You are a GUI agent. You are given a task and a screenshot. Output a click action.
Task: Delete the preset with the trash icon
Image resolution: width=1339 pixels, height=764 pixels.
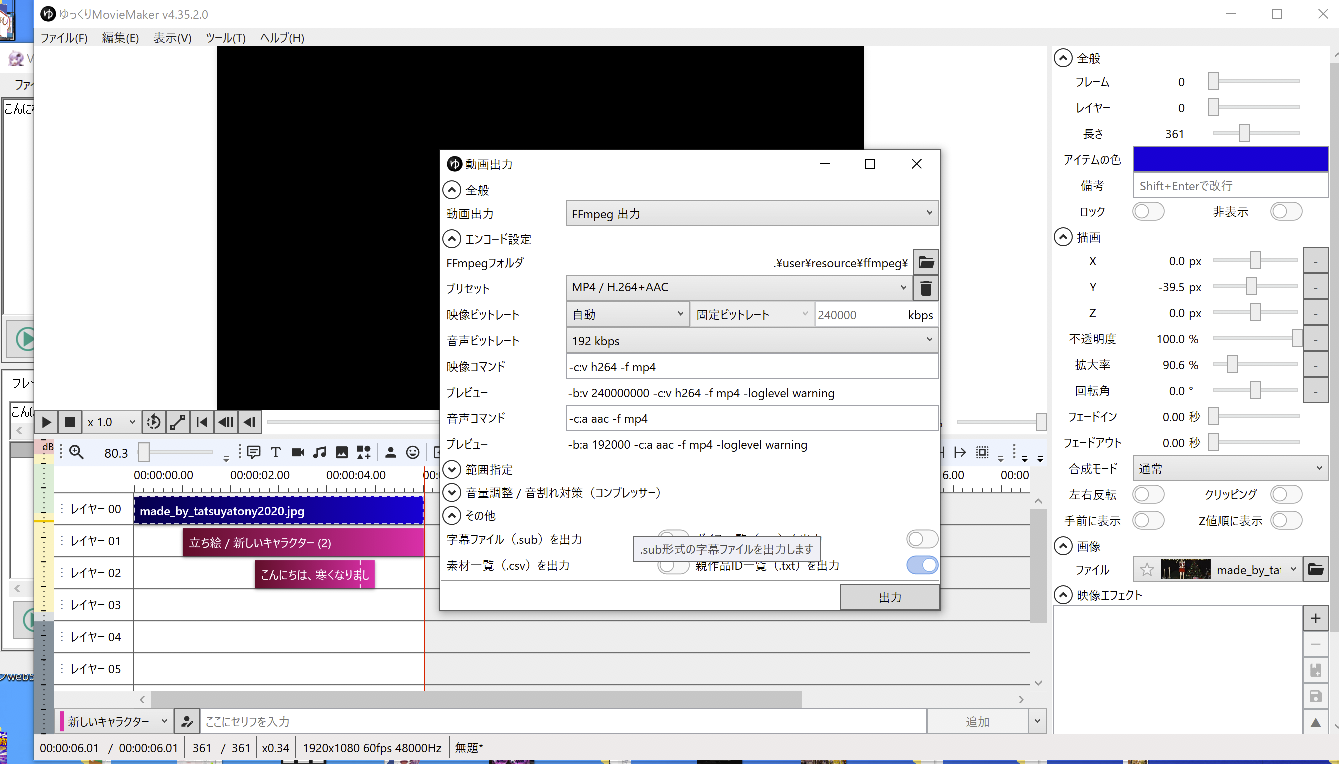[x=926, y=289]
